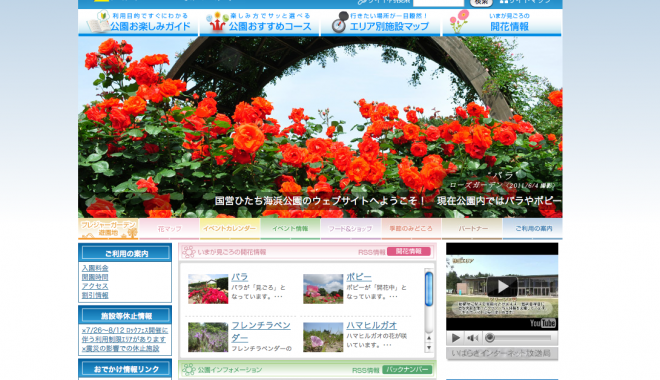Open the イベントカレンダー tab

[230, 229]
